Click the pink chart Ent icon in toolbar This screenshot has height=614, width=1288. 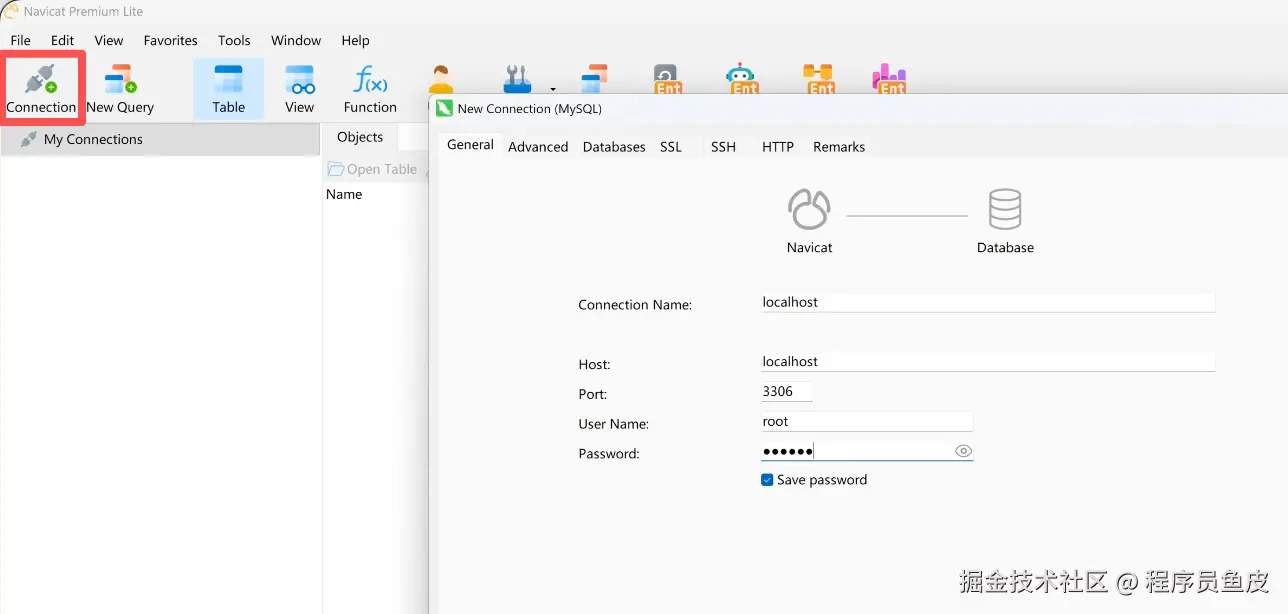(888, 79)
